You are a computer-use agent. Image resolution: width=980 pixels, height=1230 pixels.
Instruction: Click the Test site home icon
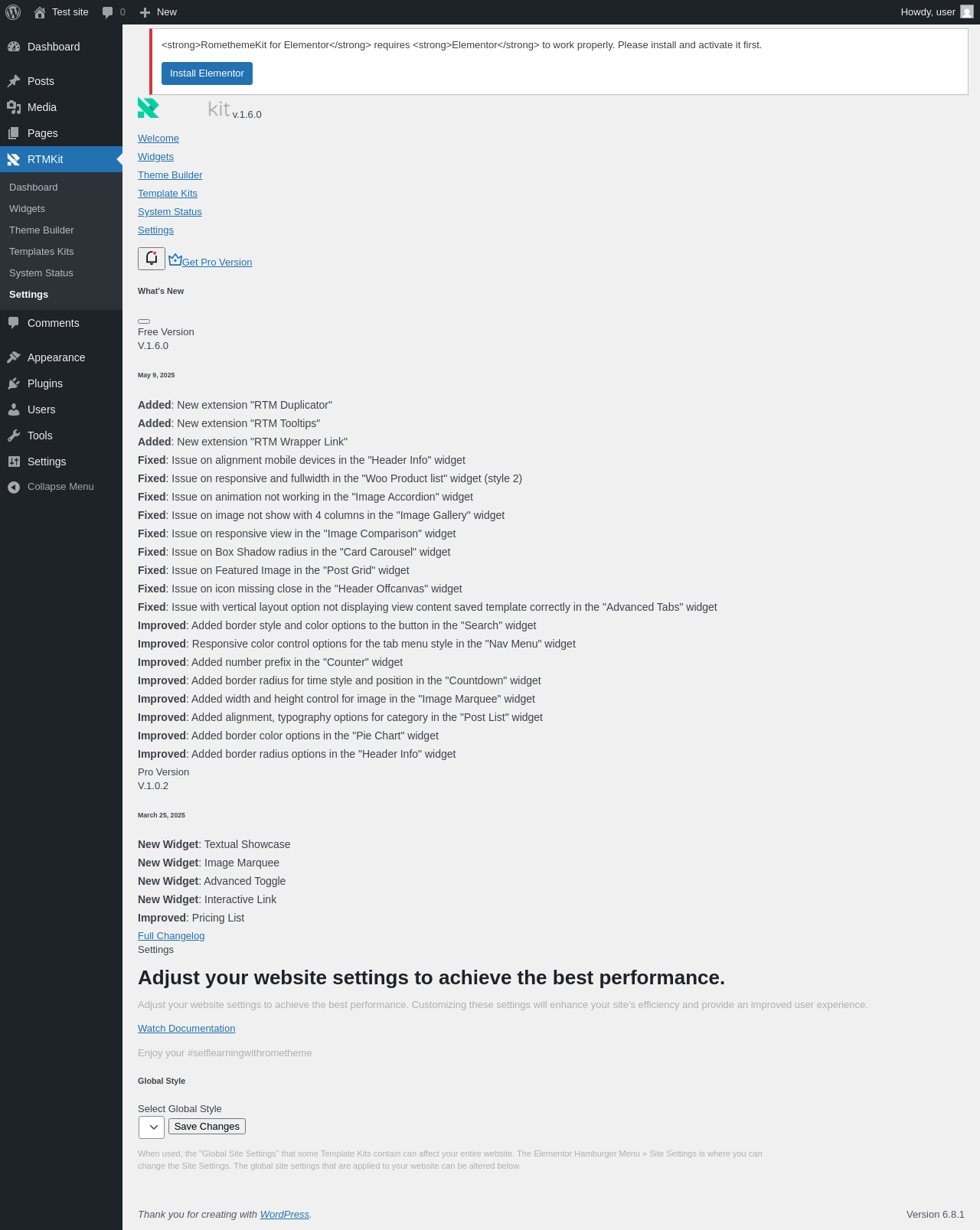[x=40, y=12]
